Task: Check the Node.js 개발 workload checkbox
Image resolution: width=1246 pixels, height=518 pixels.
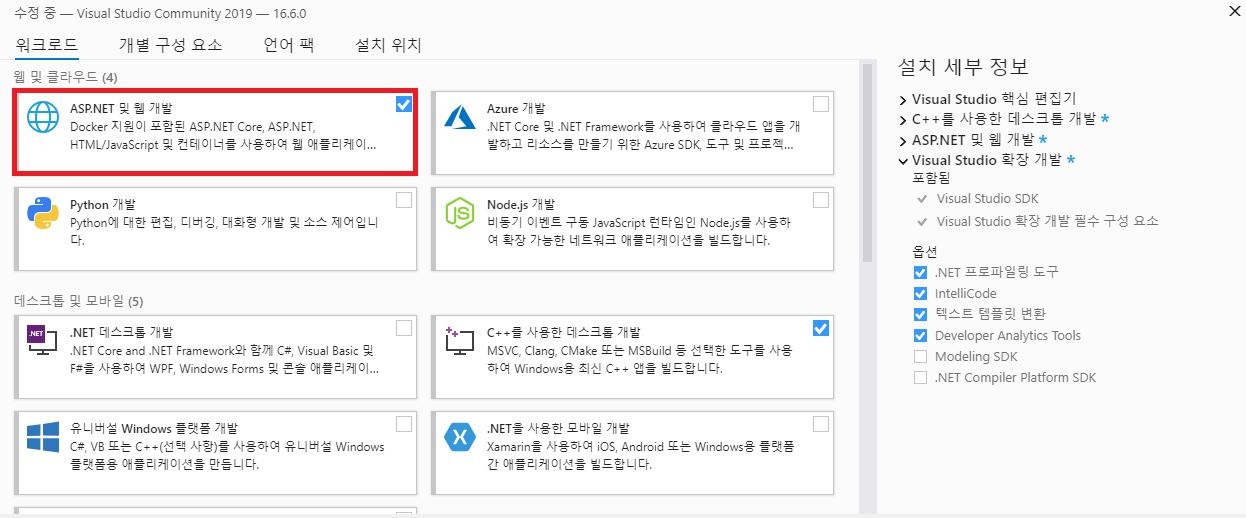Action: click(821, 200)
